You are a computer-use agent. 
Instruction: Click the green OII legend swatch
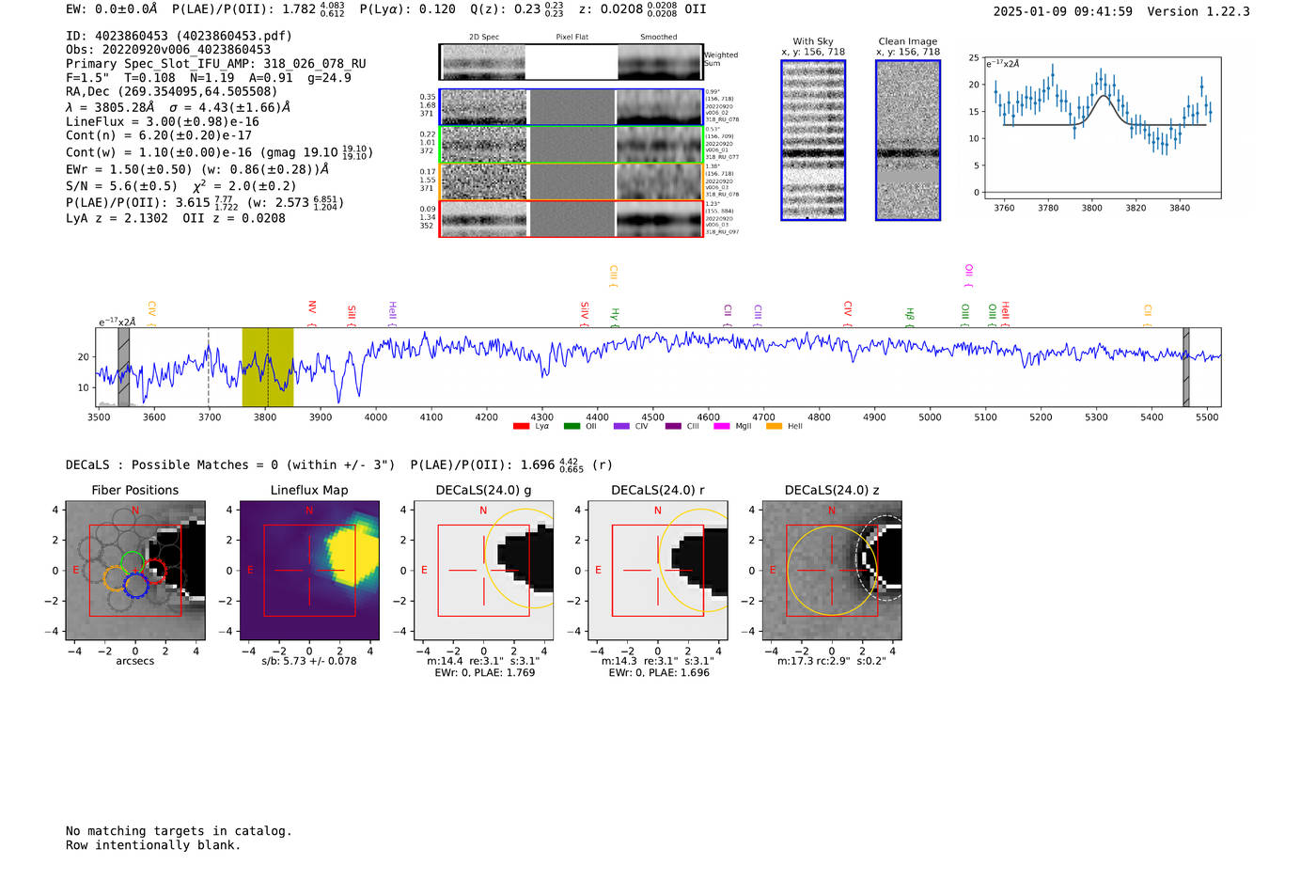click(x=572, y=427)
